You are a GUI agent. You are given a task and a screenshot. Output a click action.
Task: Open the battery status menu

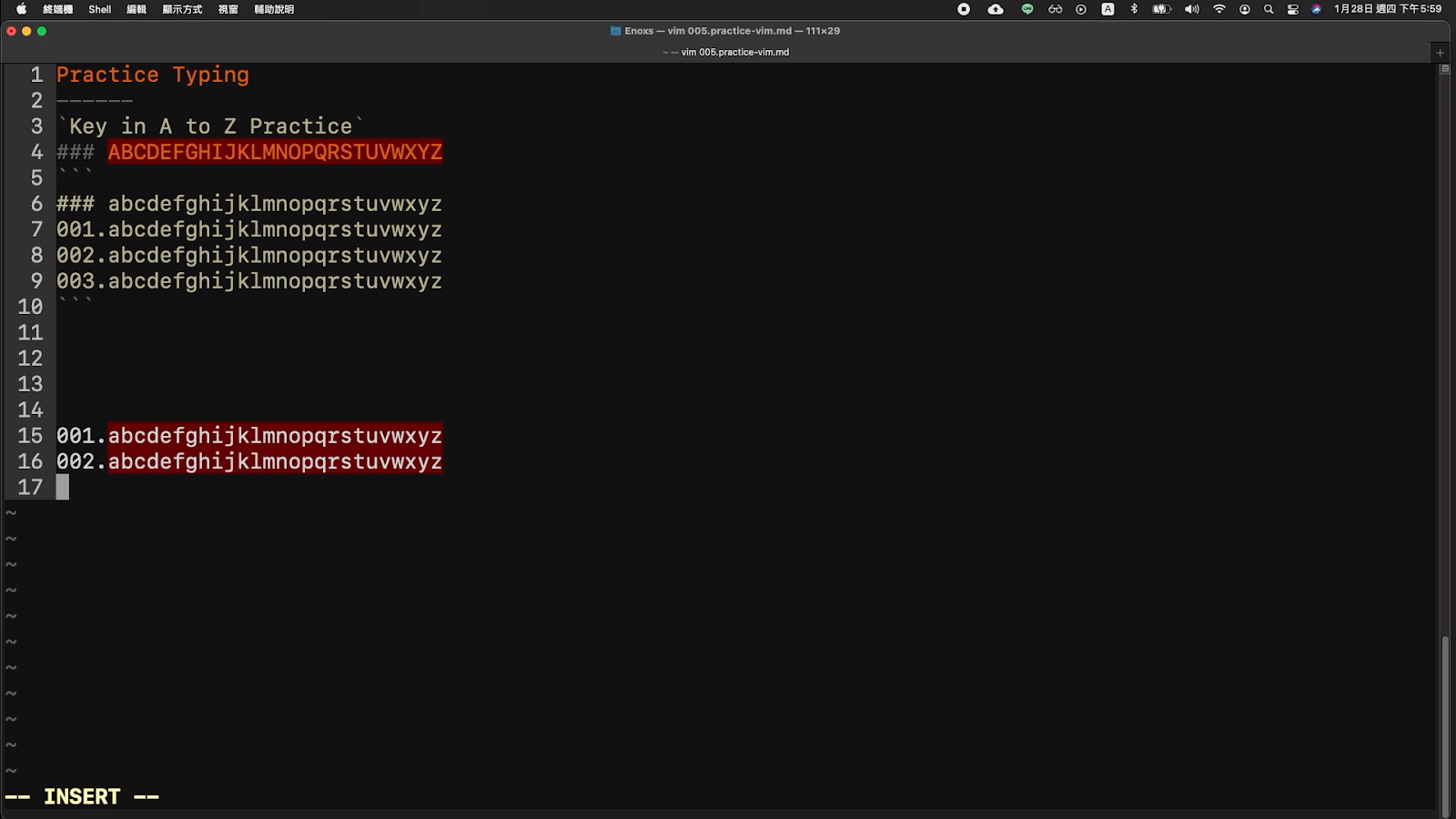[x=1162, y=9]
